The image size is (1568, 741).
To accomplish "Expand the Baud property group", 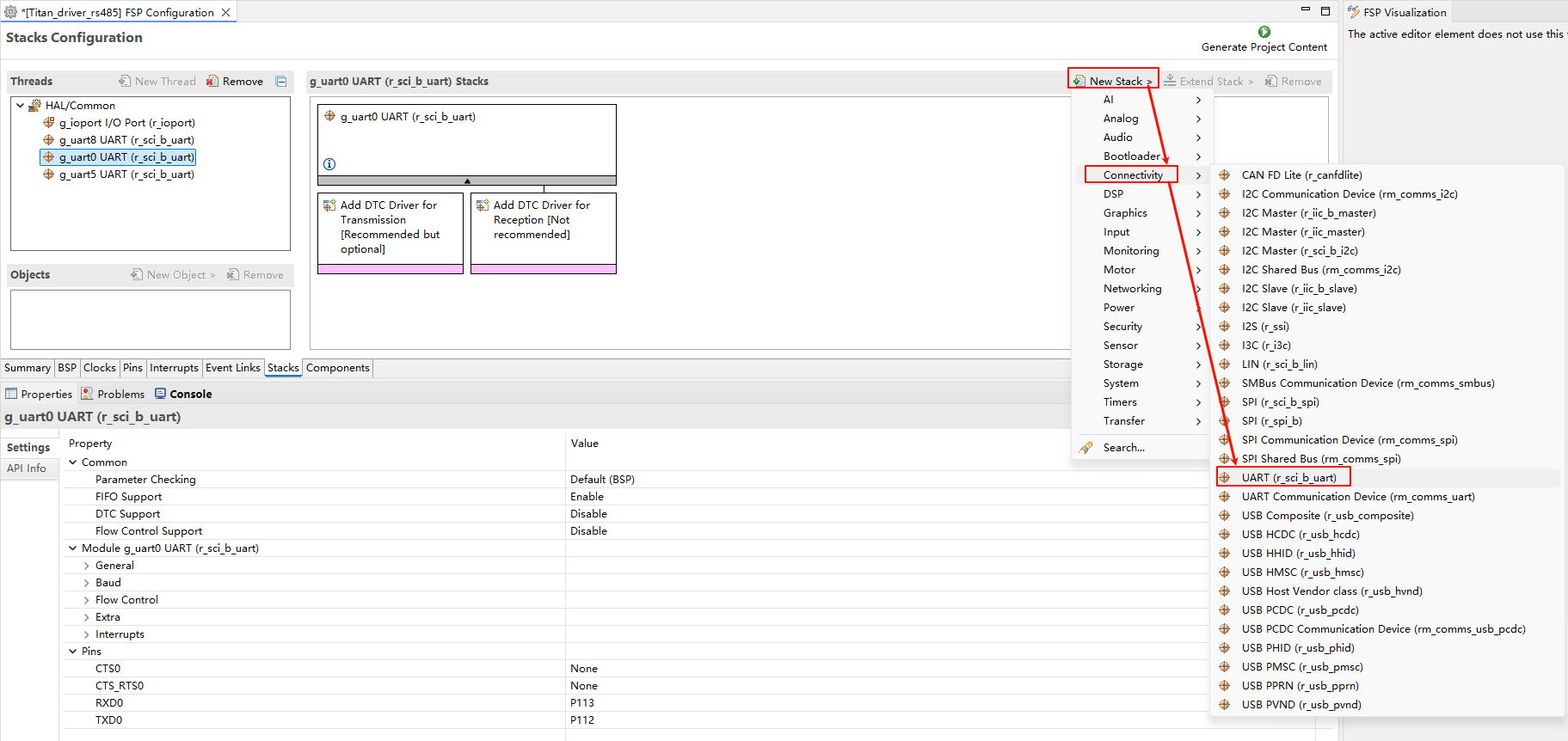I will [x=86, y=583].
